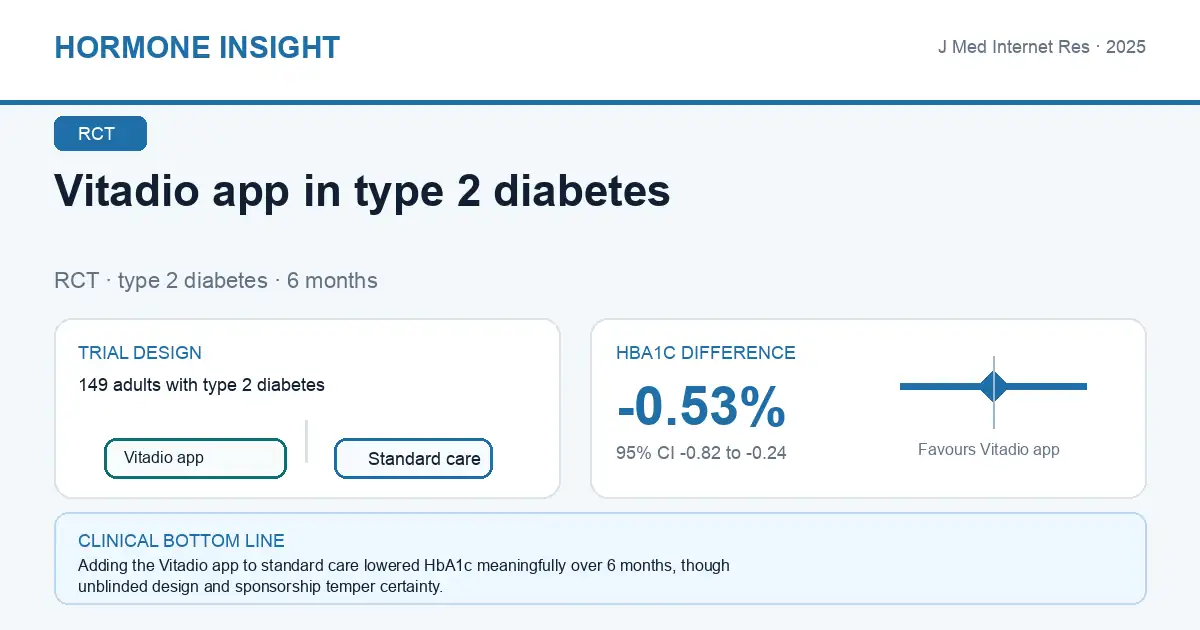Click the Favours Vitadio app label

point(988,450)
